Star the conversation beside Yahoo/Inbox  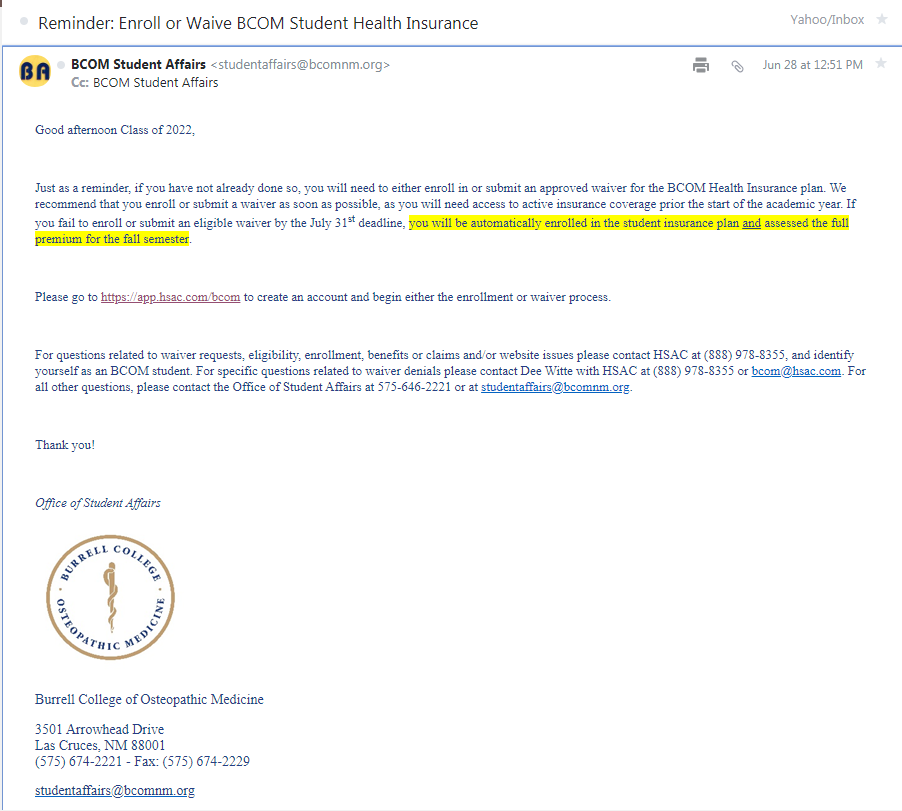click(x=882, y=20)
